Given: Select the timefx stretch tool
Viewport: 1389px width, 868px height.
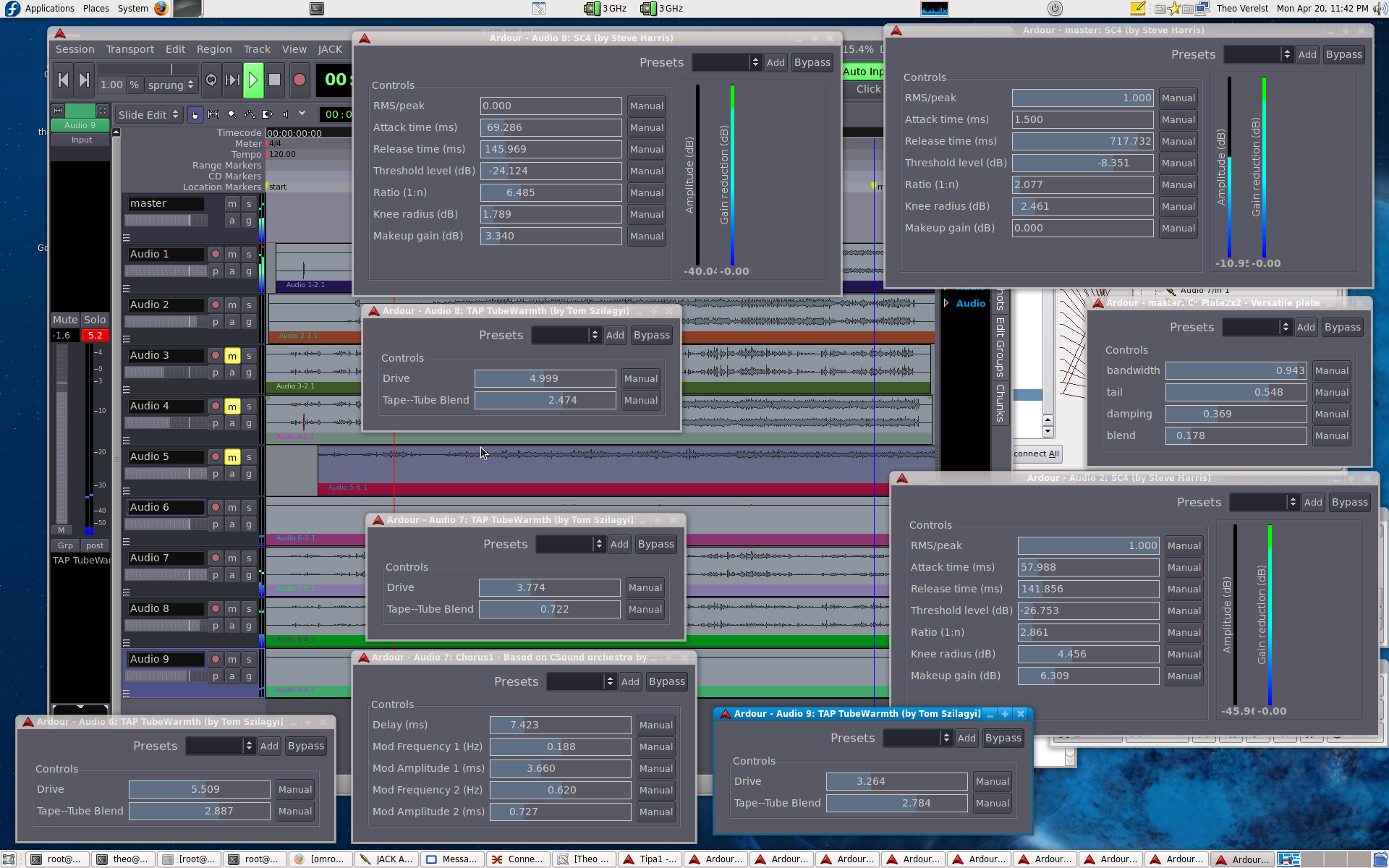Looking at the screenshot, I should click(268, 114).
